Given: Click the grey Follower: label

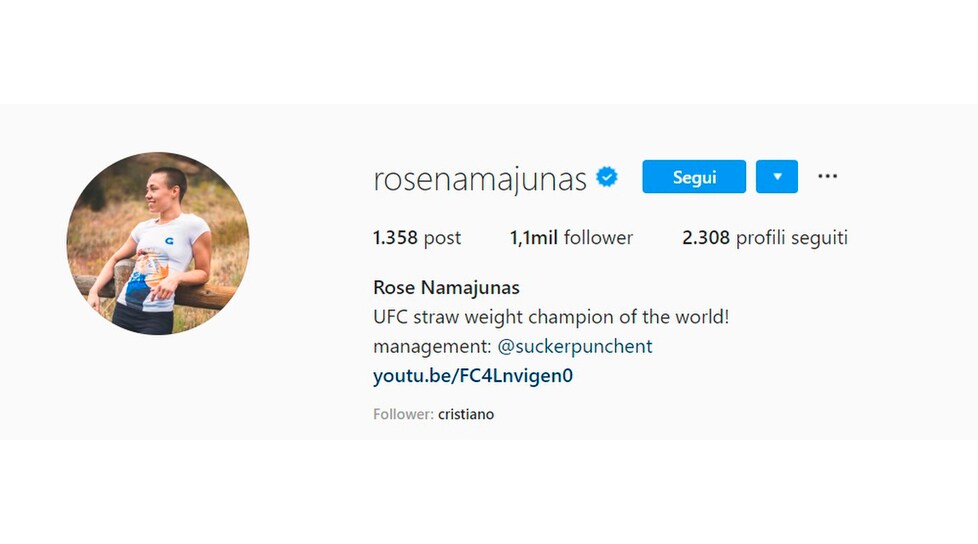Looking at the screenshot, I should coord(403,414).
